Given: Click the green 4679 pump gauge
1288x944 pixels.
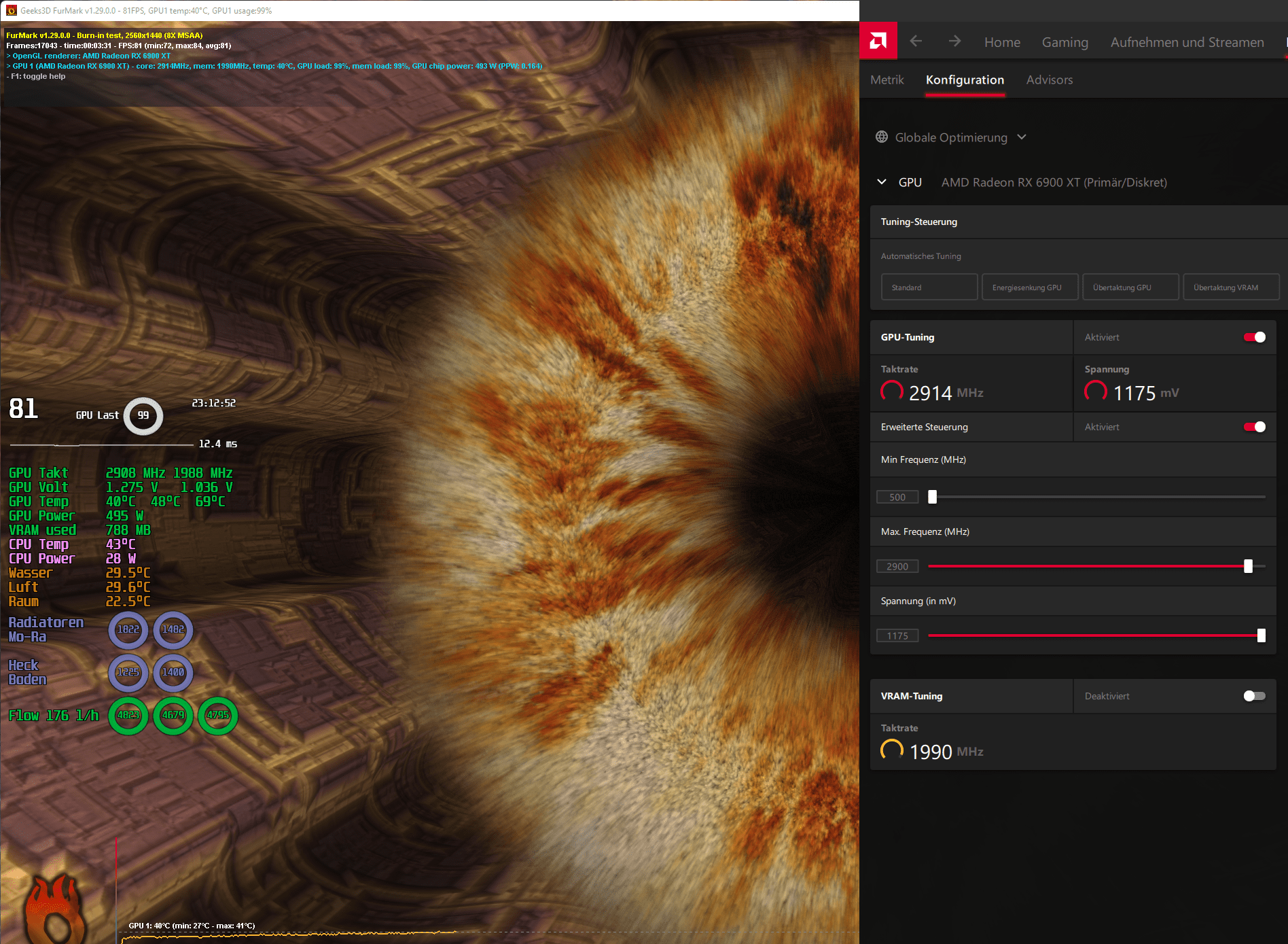Looking at the screenshot, I should coord(173,715).
